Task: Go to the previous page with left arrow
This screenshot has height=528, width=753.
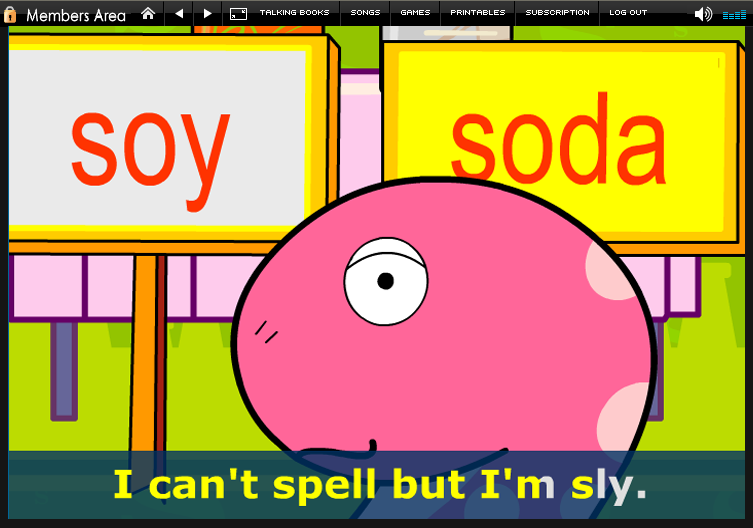Action: [x=179, y=13]
